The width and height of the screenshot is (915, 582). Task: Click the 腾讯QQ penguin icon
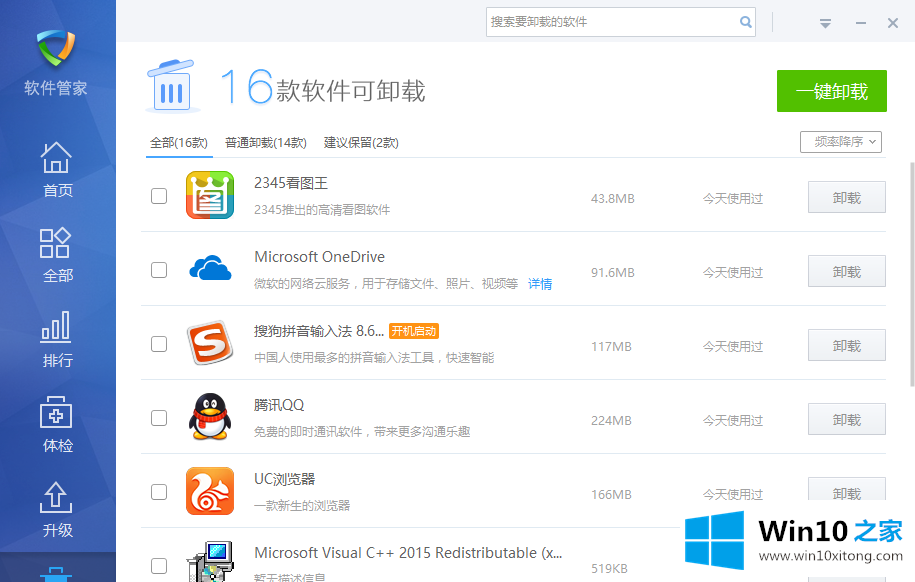tap(210, 417)
